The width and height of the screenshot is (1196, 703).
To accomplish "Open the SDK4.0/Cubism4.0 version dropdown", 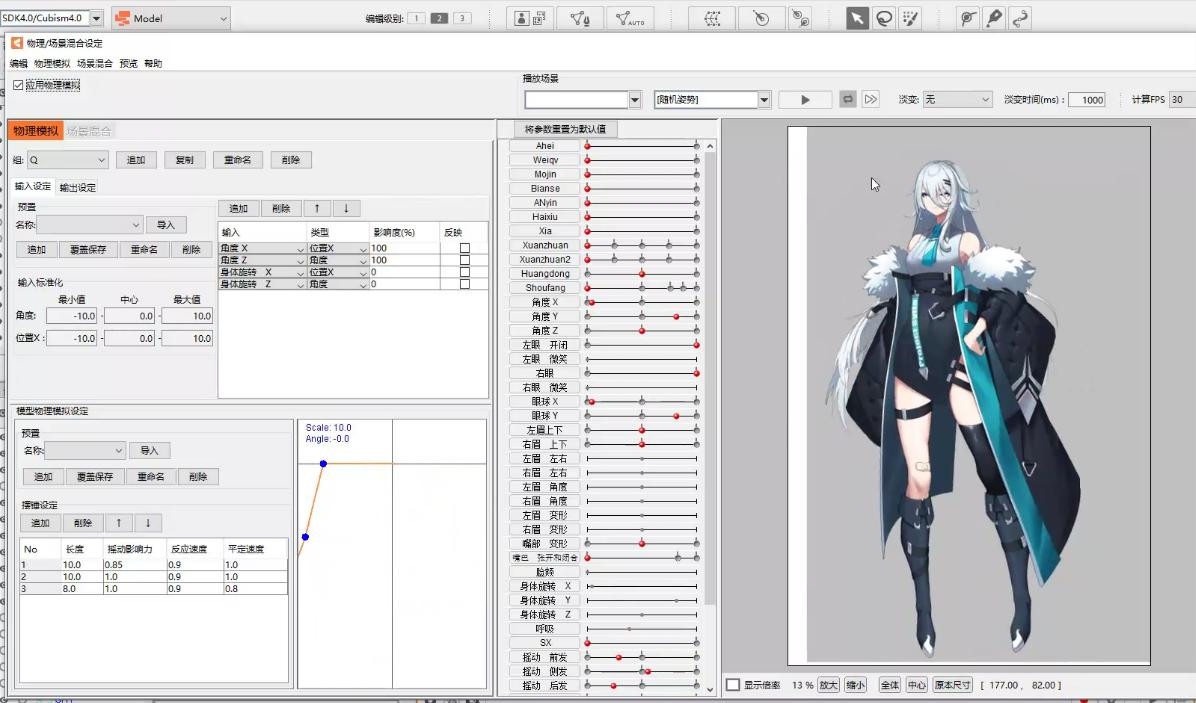I will tap(96, 18).
